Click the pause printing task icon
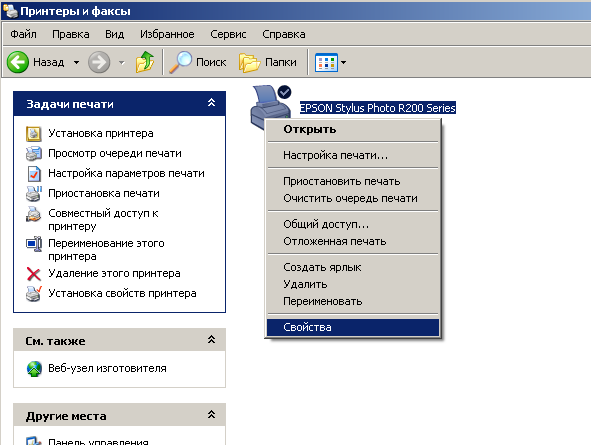The width and height of the screenshot is (591, 445). point(34,193)
